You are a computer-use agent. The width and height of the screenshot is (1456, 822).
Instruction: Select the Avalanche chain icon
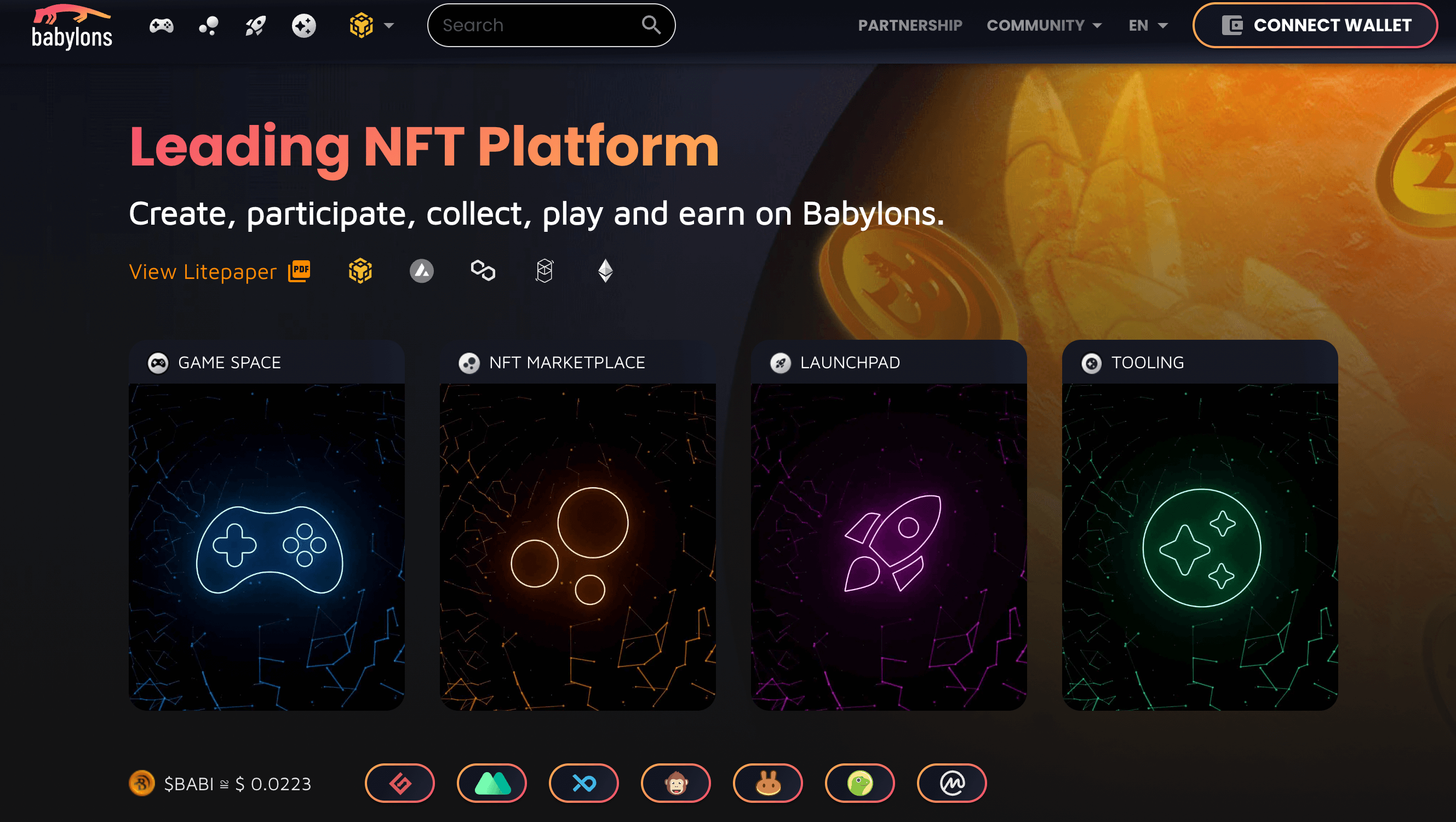coord(422,271)
